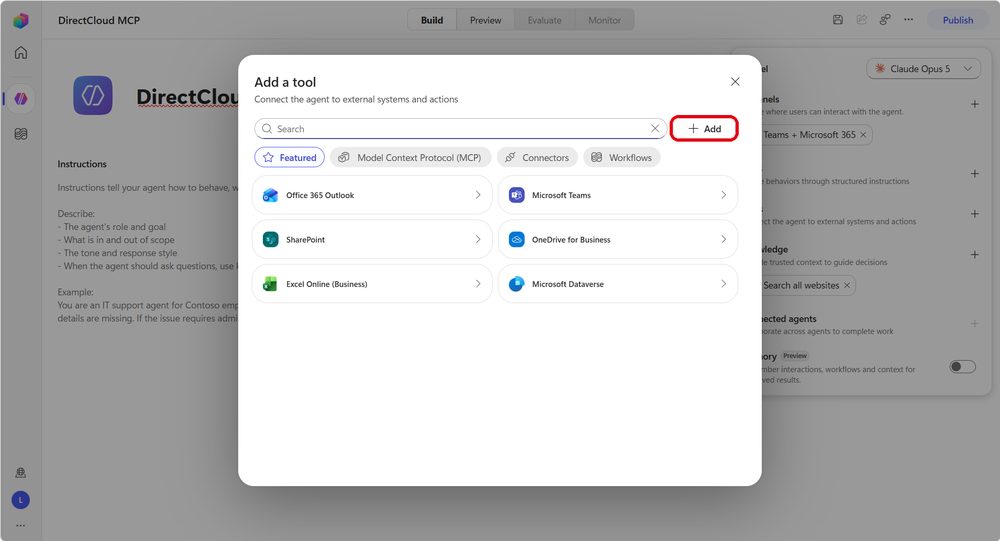Open the more options ellipsis in top toolbar

coord(908,20)
